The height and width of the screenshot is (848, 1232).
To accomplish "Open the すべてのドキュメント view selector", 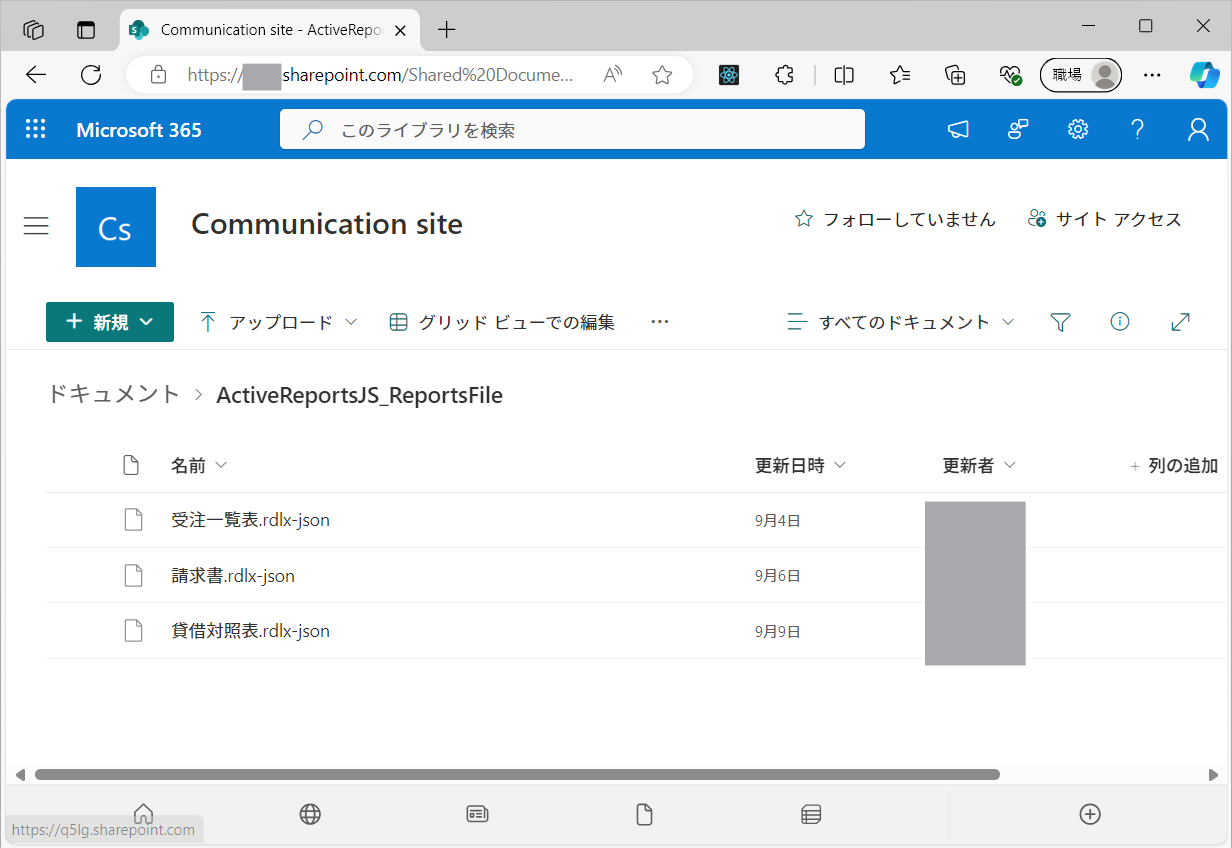I will click(x=901, y=322).
